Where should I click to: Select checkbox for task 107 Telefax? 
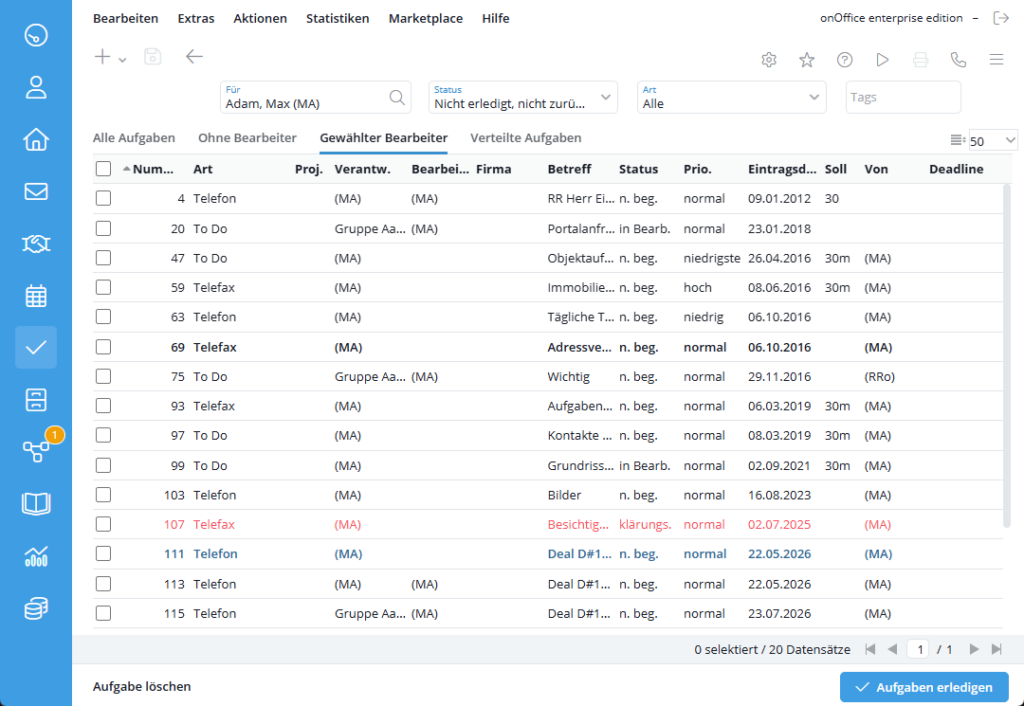coord(103,524)
